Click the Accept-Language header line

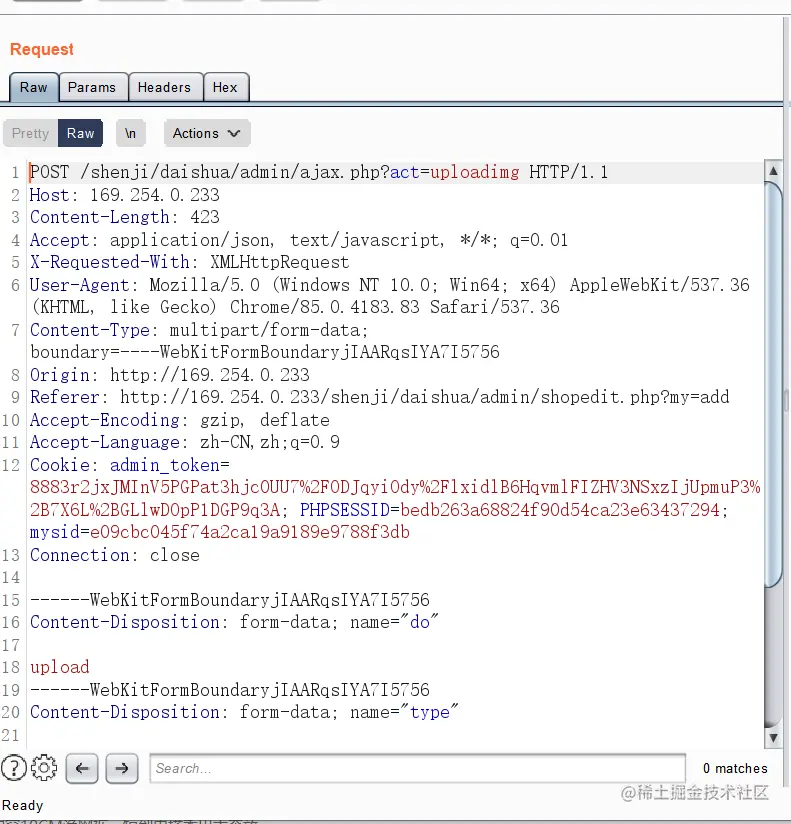[x=184, y=442]
